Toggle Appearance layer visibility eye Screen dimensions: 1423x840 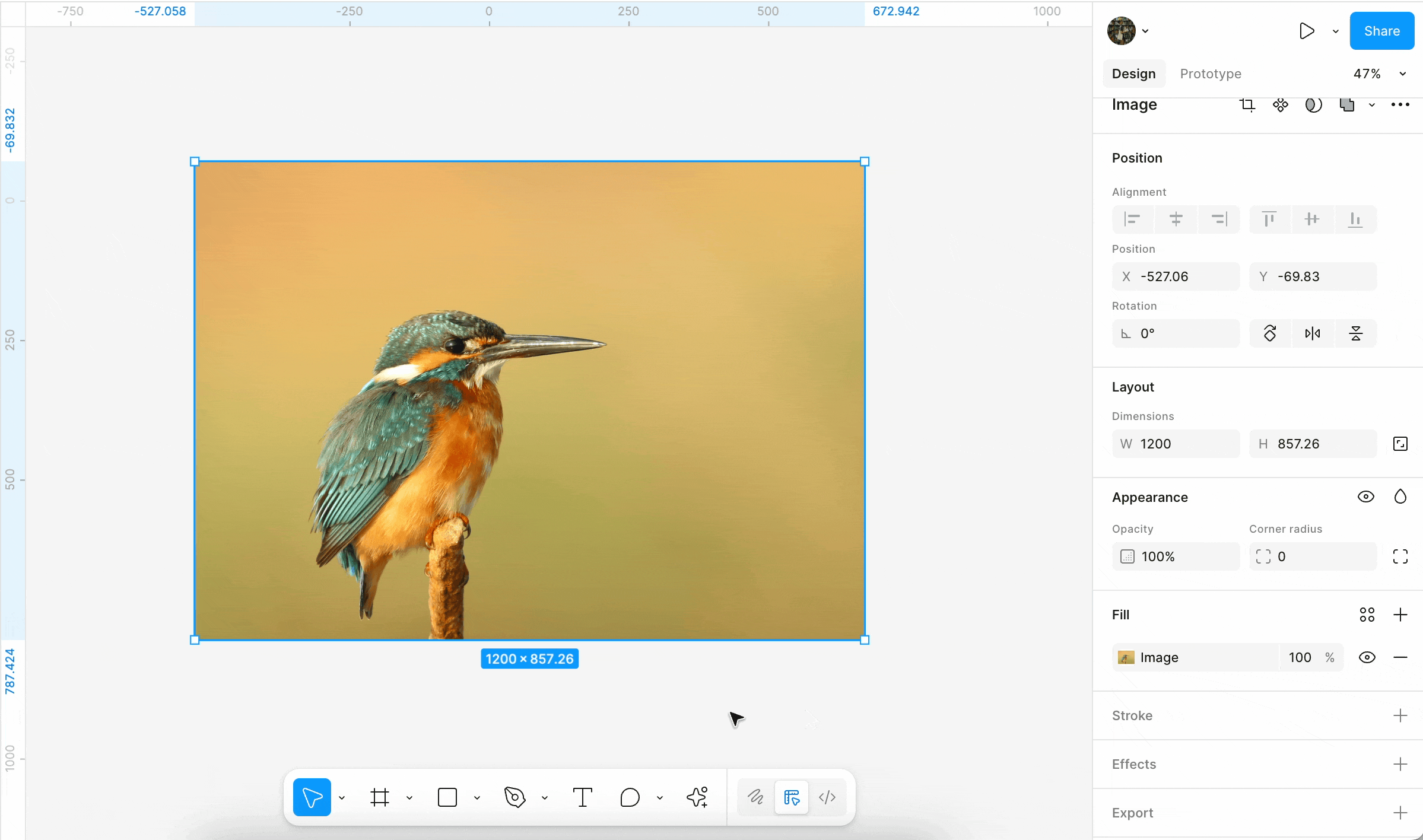pyautogui.click(x=1366, y=497)
